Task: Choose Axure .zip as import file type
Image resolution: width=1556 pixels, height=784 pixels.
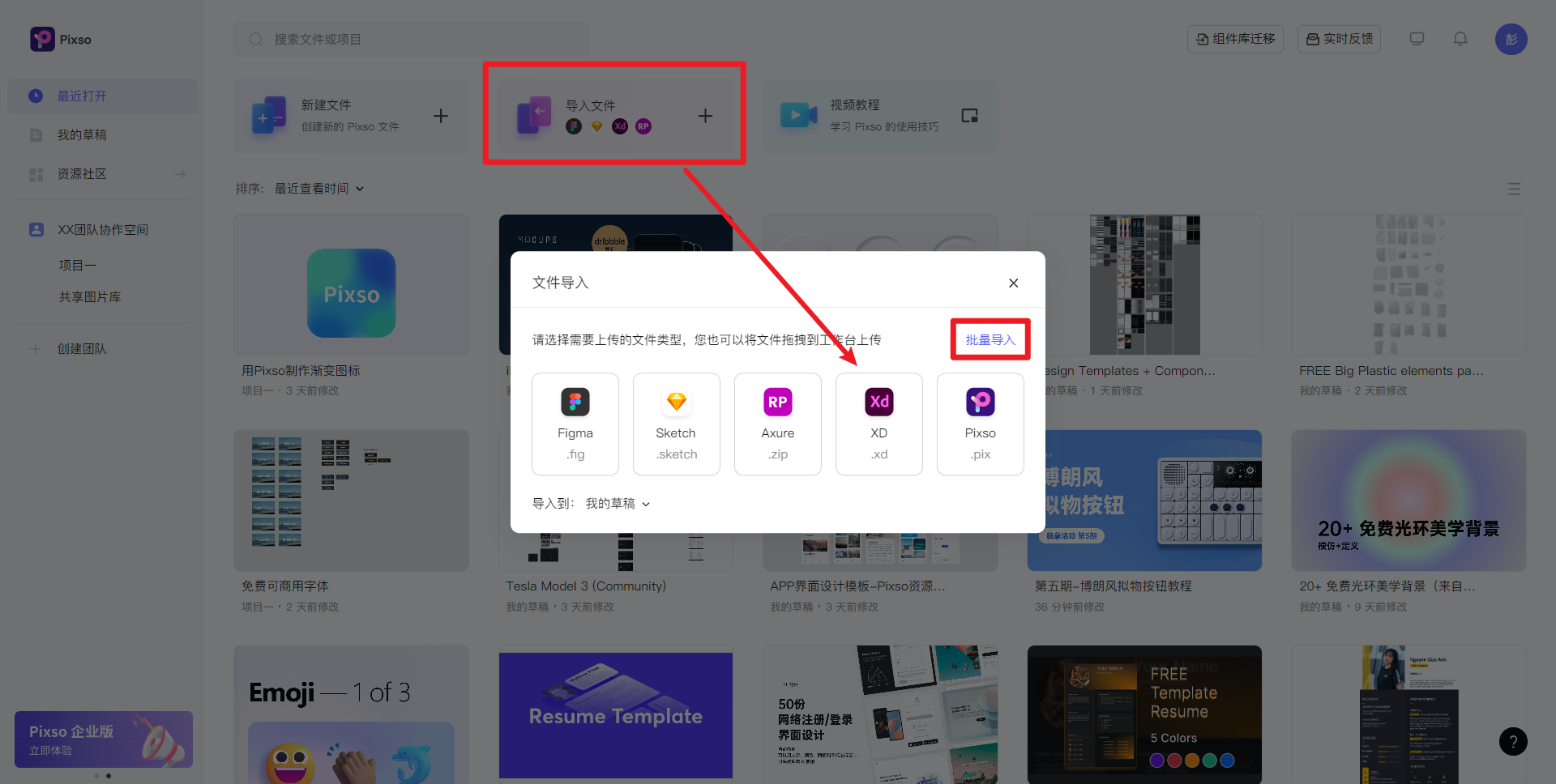Action: click(x=777, y=423)
